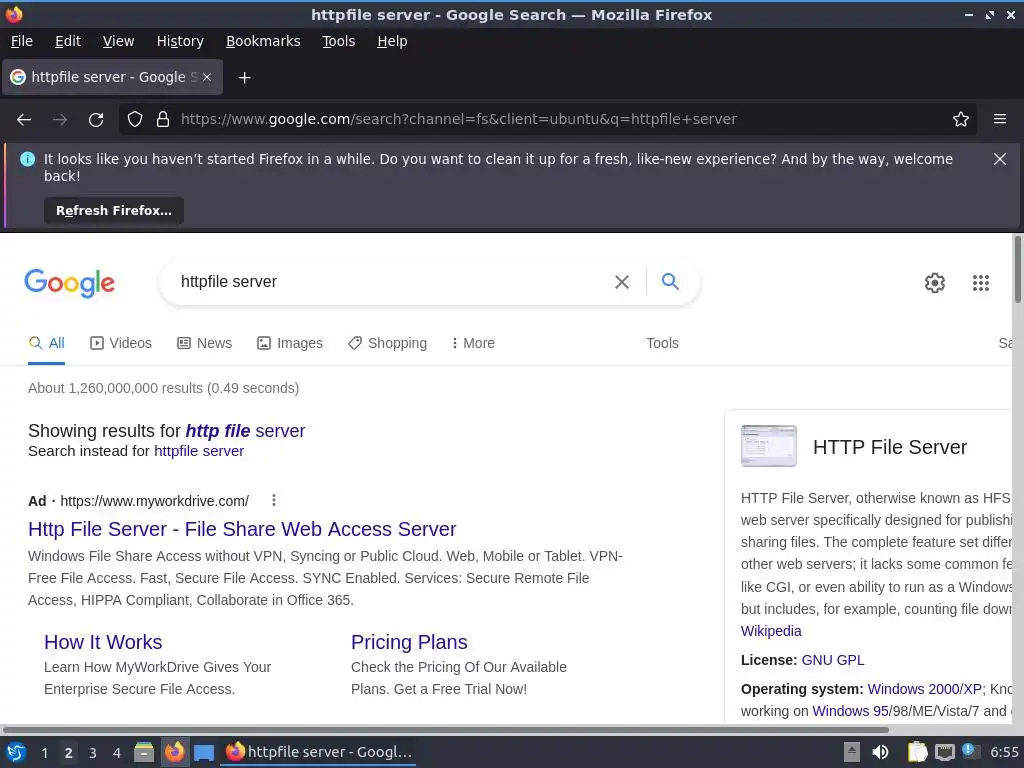Image resolution: width=1024 pixels, height=768 pixels.
Task: Launch the file manager from the taskbar
Action: tap(144, 752)
